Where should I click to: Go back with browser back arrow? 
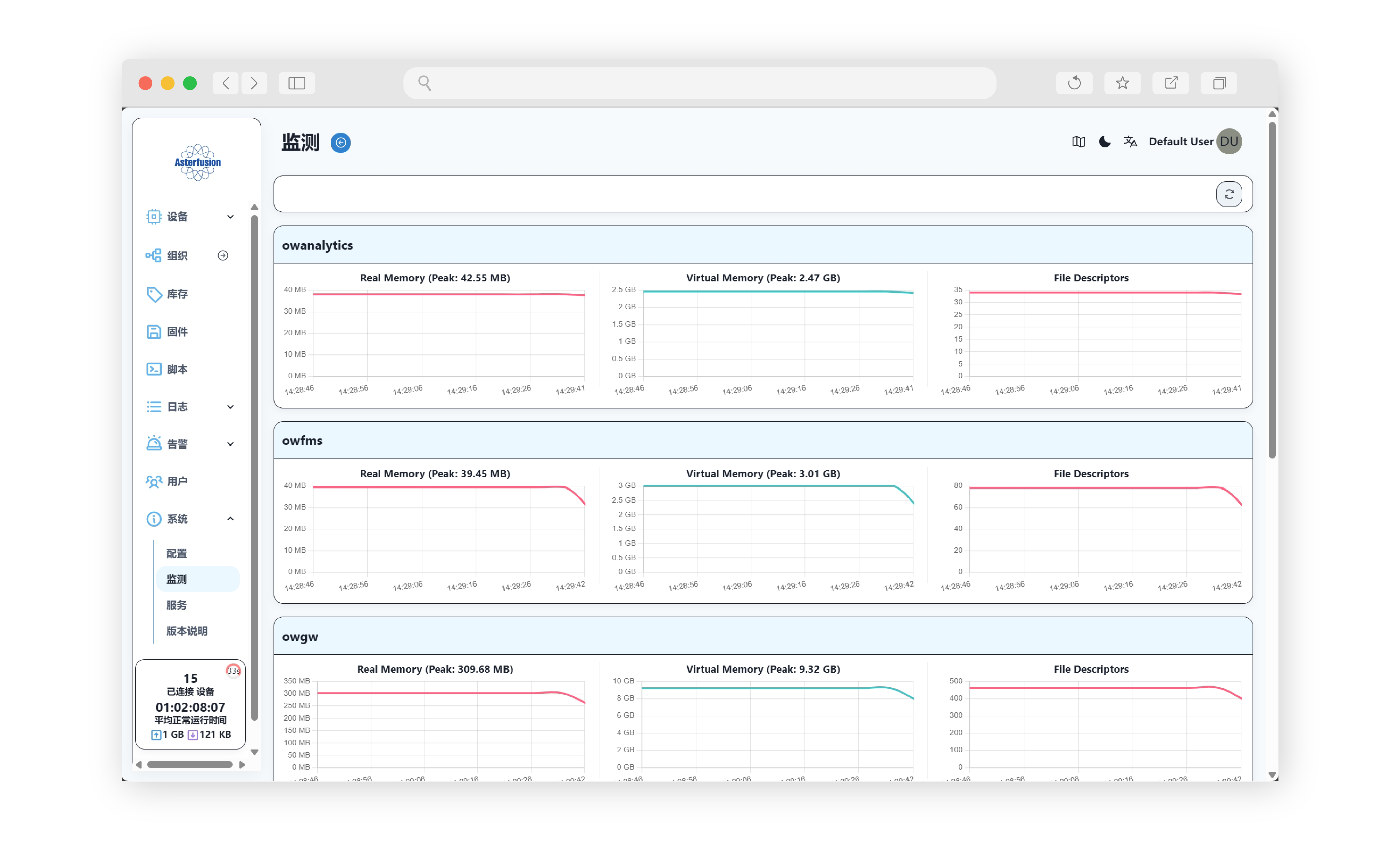tap(226, 83)
